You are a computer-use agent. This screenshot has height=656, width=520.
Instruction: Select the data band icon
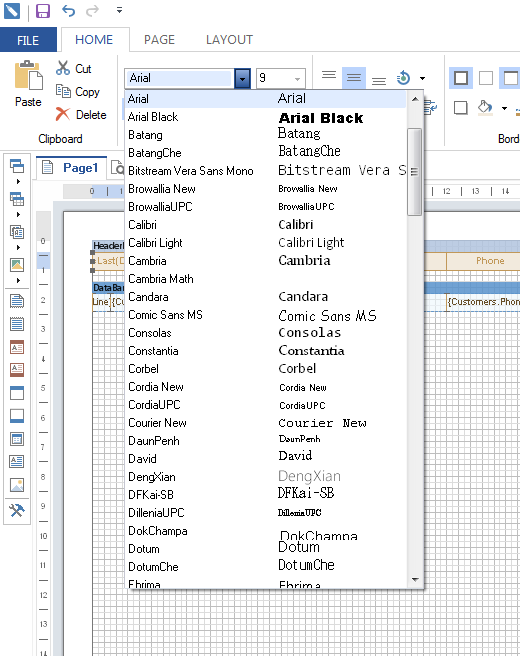pyautogui.click(x=17, y=439)
